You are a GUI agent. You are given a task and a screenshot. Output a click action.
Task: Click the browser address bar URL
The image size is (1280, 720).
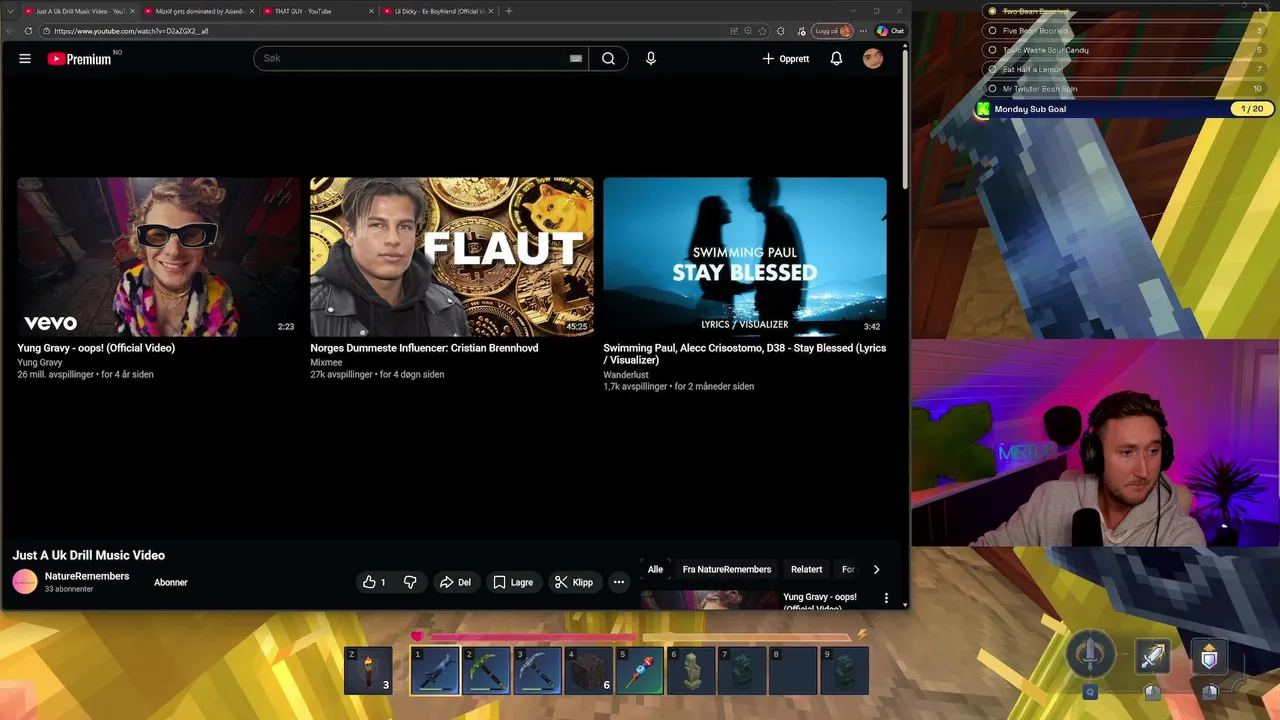click(x=131, y=31)
